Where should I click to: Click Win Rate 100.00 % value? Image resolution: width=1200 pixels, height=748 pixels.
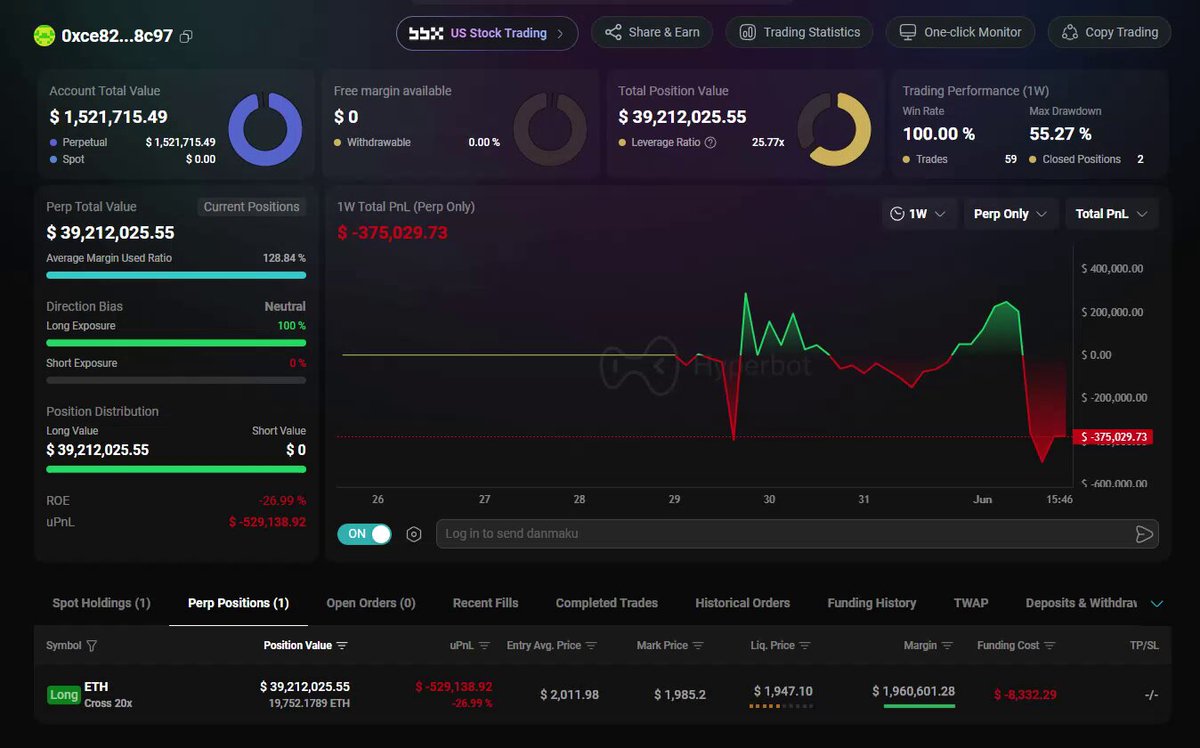[938, 134]
